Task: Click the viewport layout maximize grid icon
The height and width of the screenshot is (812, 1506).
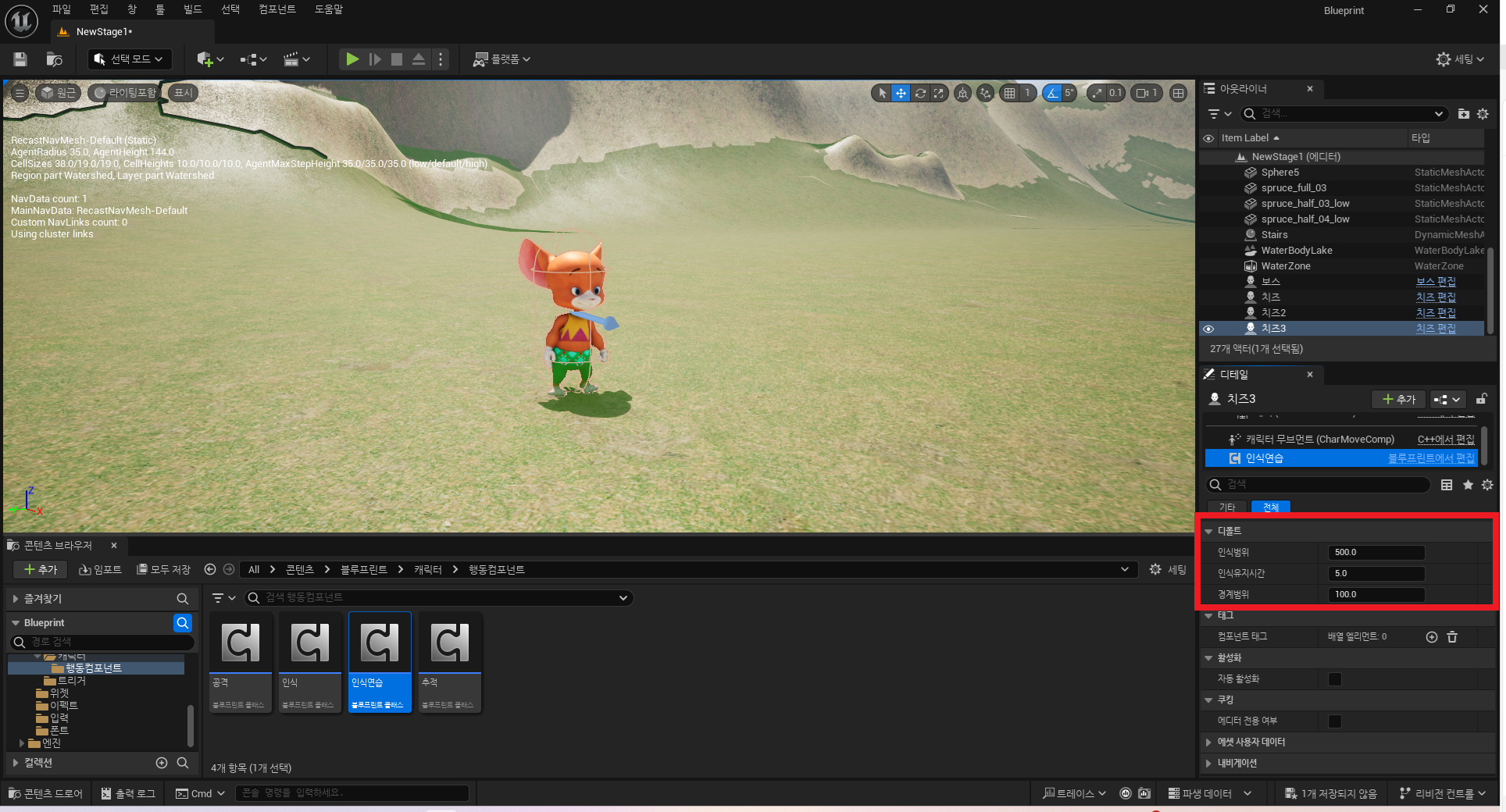Action: tap(1179, 93)
